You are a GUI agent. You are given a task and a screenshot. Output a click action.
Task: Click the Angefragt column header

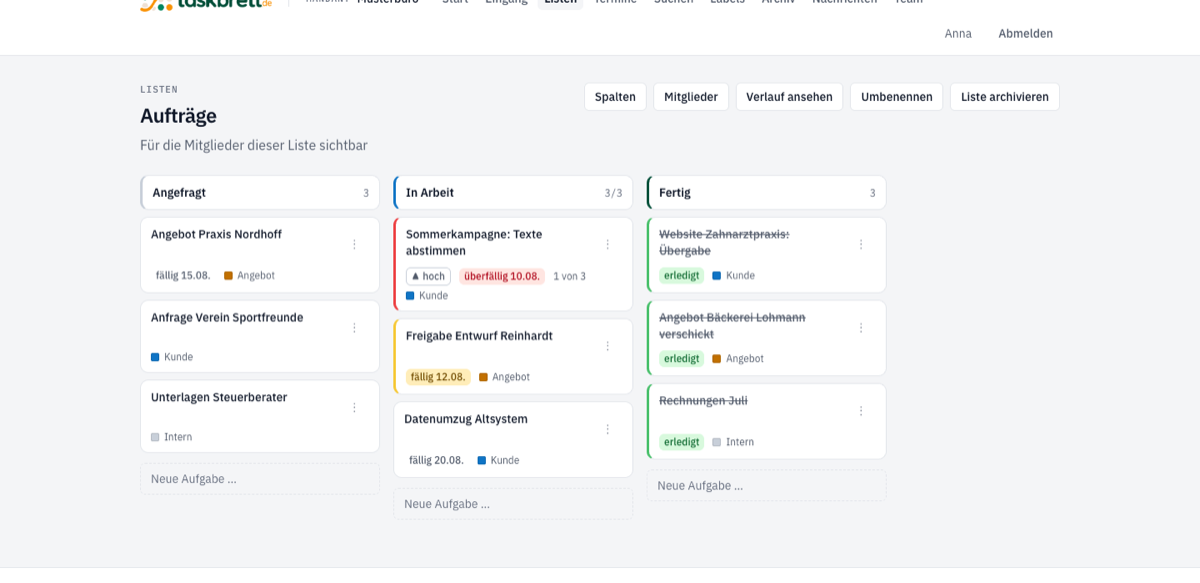click(x=260, y=193)
